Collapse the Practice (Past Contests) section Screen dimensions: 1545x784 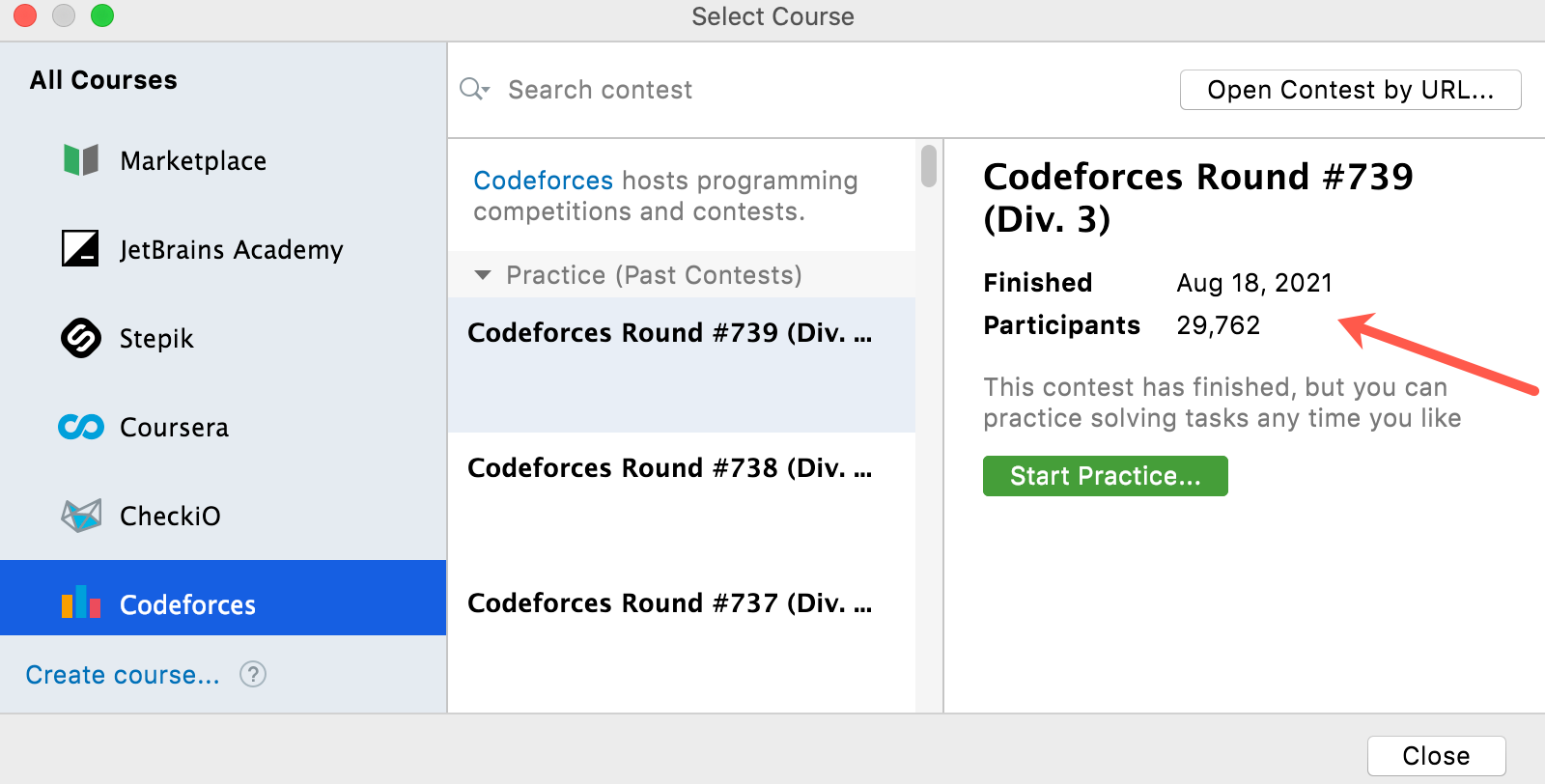(483, 275)
